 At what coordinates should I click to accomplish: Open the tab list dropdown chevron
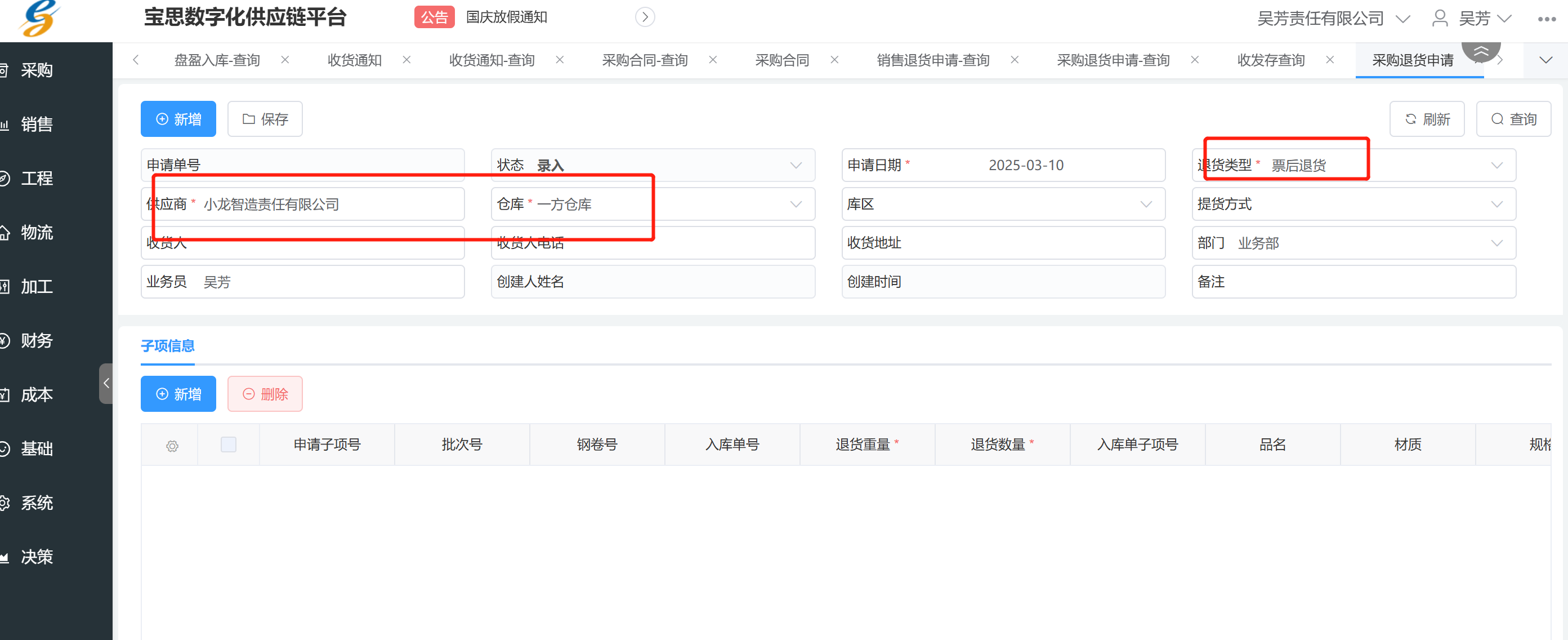(1545, 60)
